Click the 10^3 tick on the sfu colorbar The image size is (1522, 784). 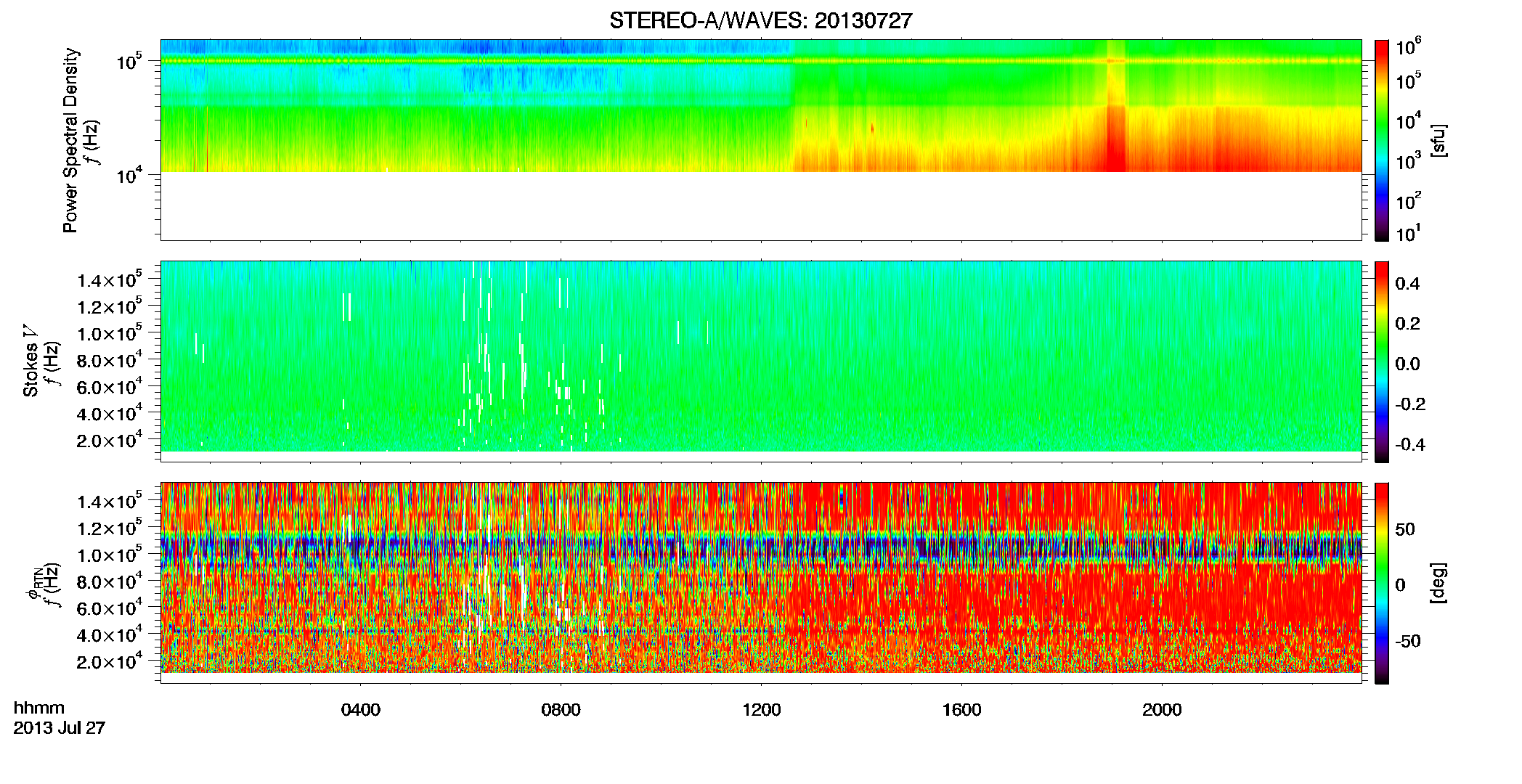pyautogui.click(x=1408, y=161)
